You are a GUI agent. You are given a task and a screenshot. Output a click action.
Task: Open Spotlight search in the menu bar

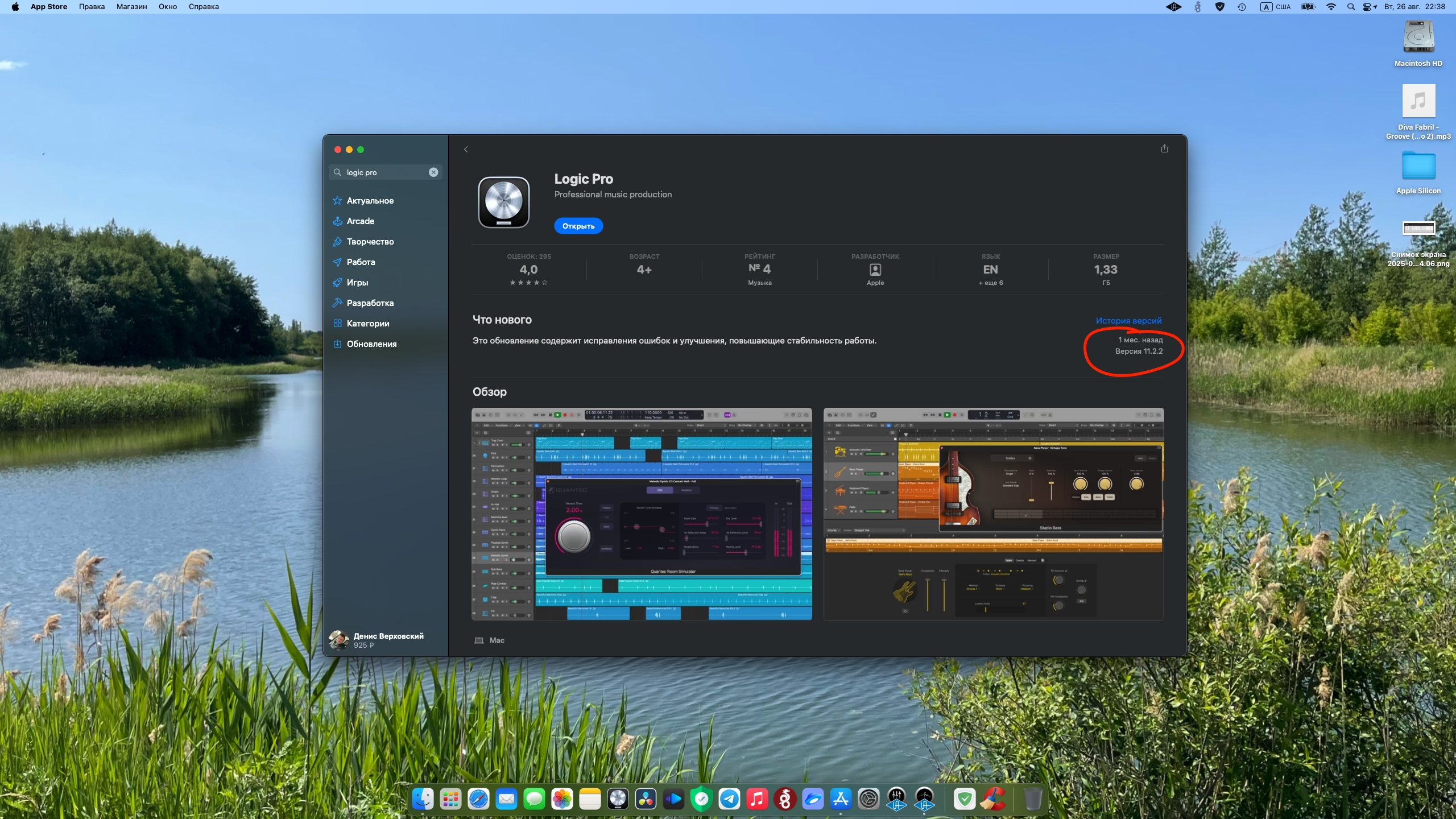coord(1351,7)
